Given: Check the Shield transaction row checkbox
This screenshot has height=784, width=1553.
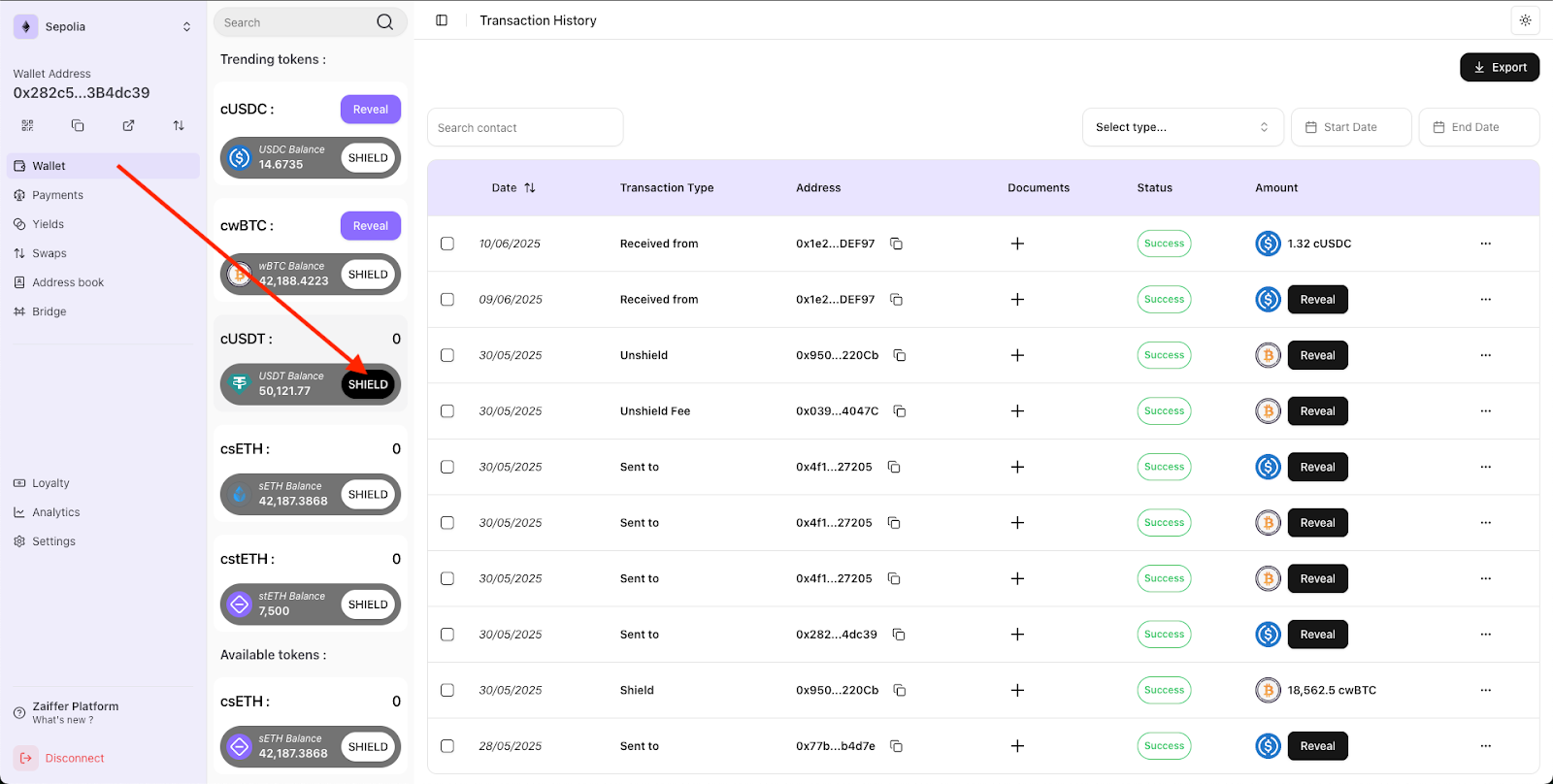Looking at the screenshot, I should (x=447, y=690).
